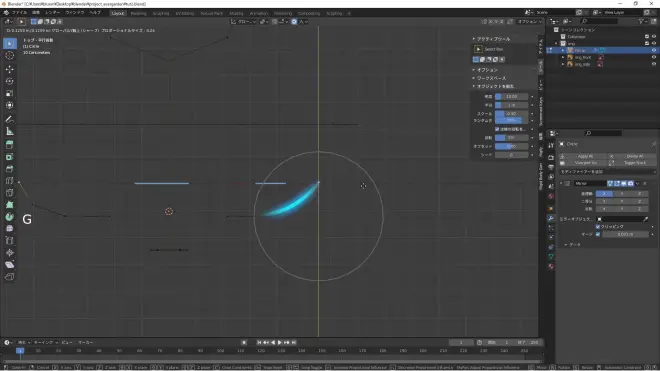Toggle proportional editing button in viewport header

tap(294, 21)
